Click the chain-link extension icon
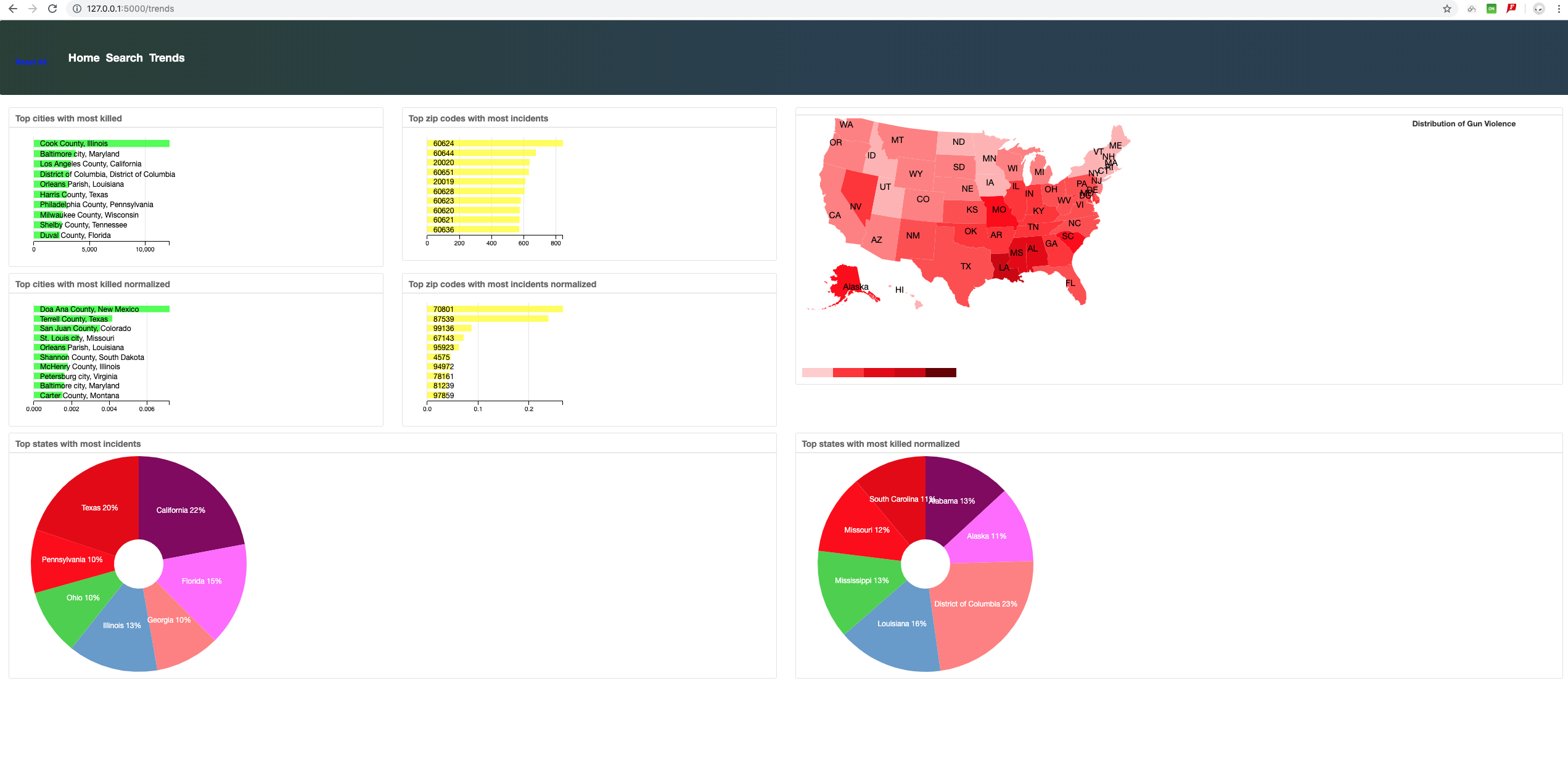 1471,9
